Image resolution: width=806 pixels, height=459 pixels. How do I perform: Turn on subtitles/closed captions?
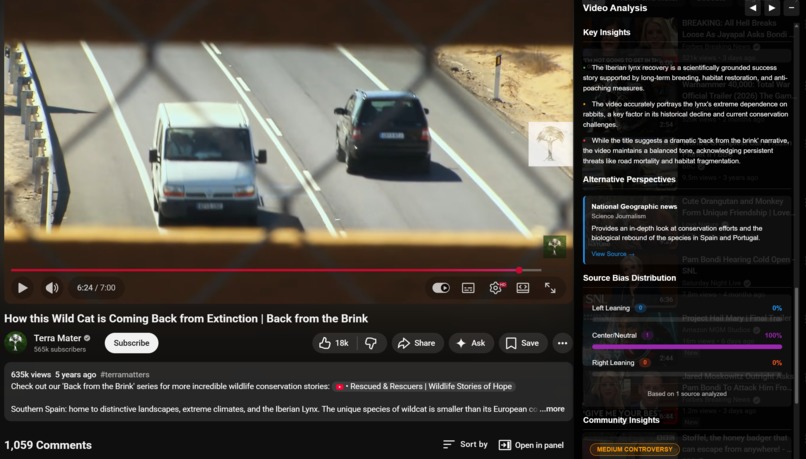pos(468,288)
